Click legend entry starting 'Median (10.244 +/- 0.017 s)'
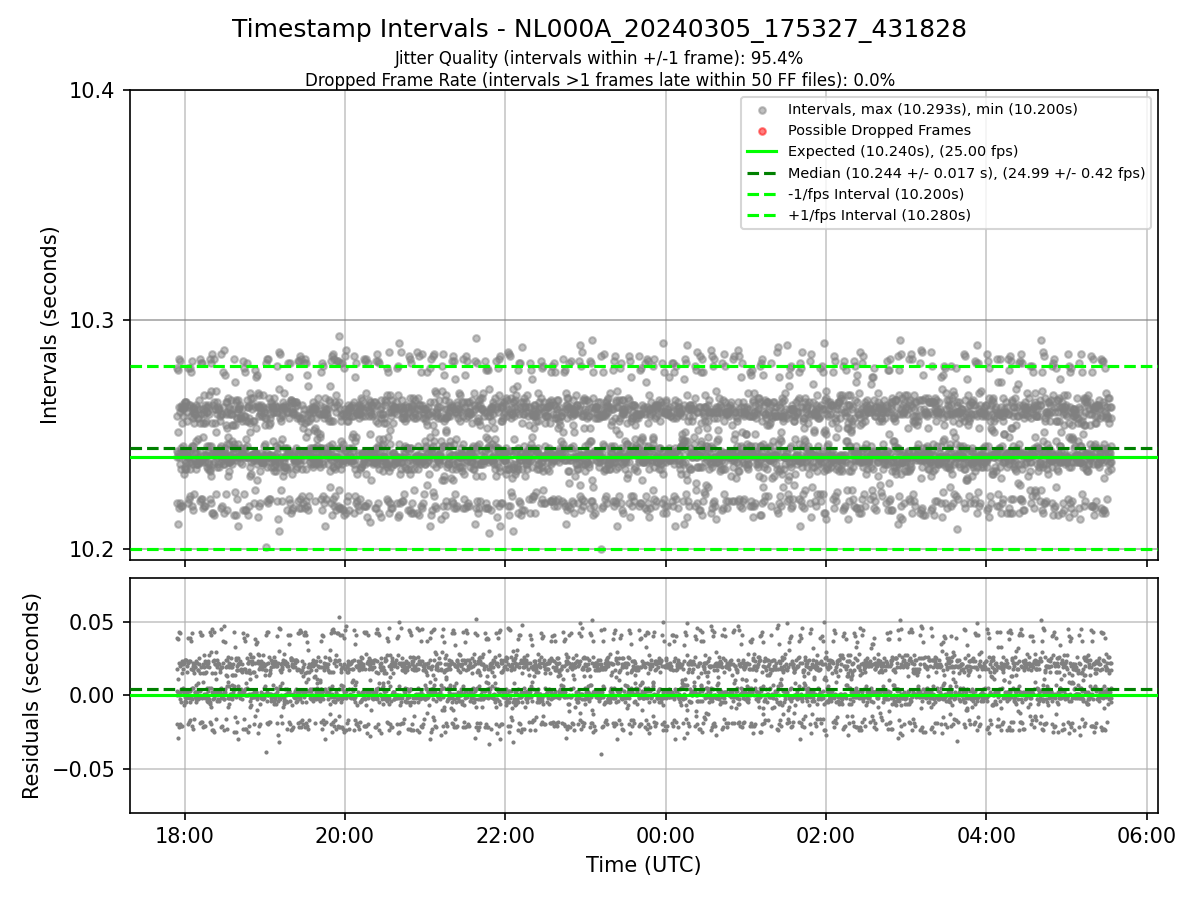The image size is (1200, 900). tap(966, 173)
